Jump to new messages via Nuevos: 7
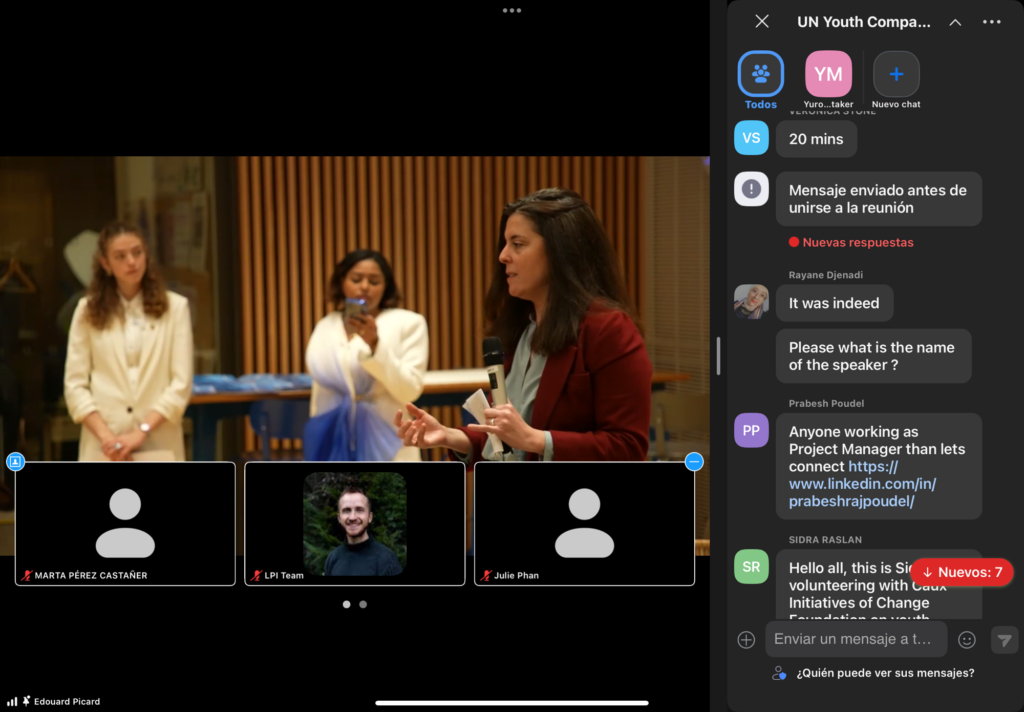Screen dimensions: 1024x712 click(961, 572)
